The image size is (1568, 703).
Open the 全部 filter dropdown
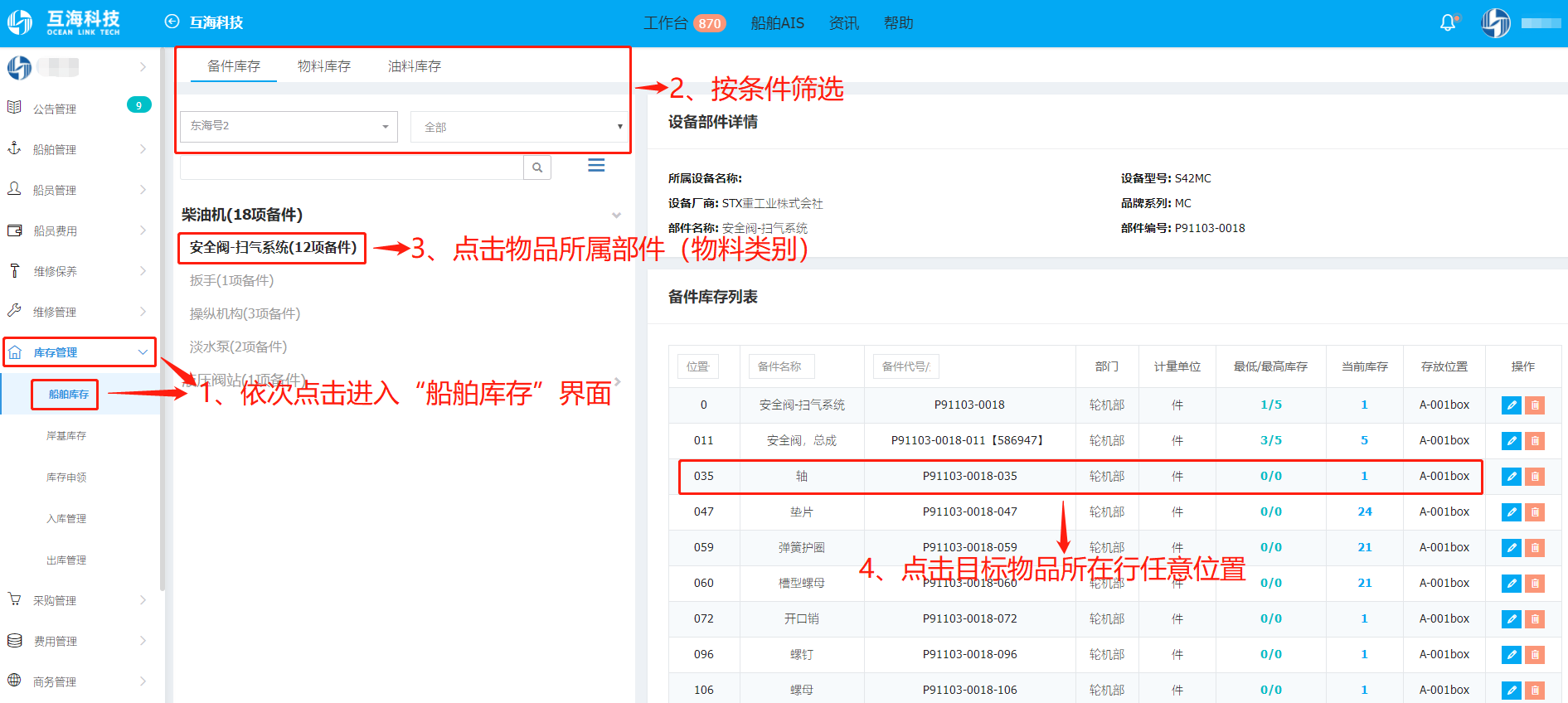[520, 127]
